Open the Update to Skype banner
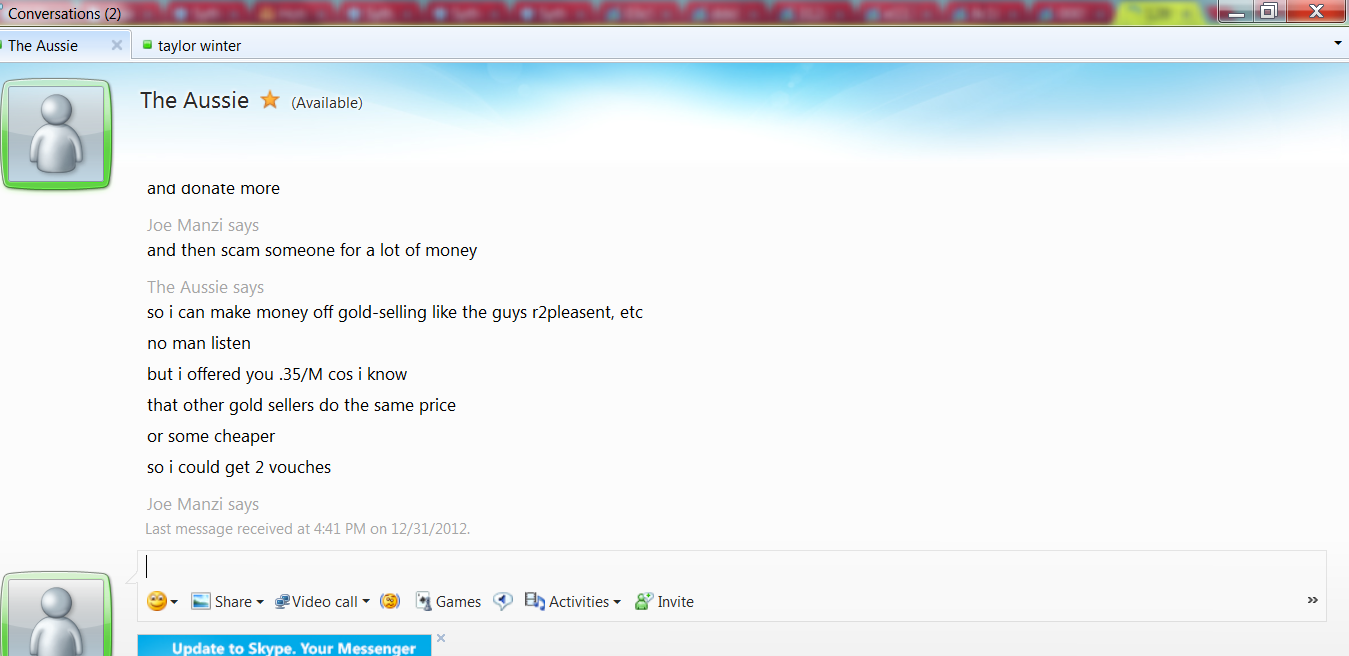 point(284,646)
